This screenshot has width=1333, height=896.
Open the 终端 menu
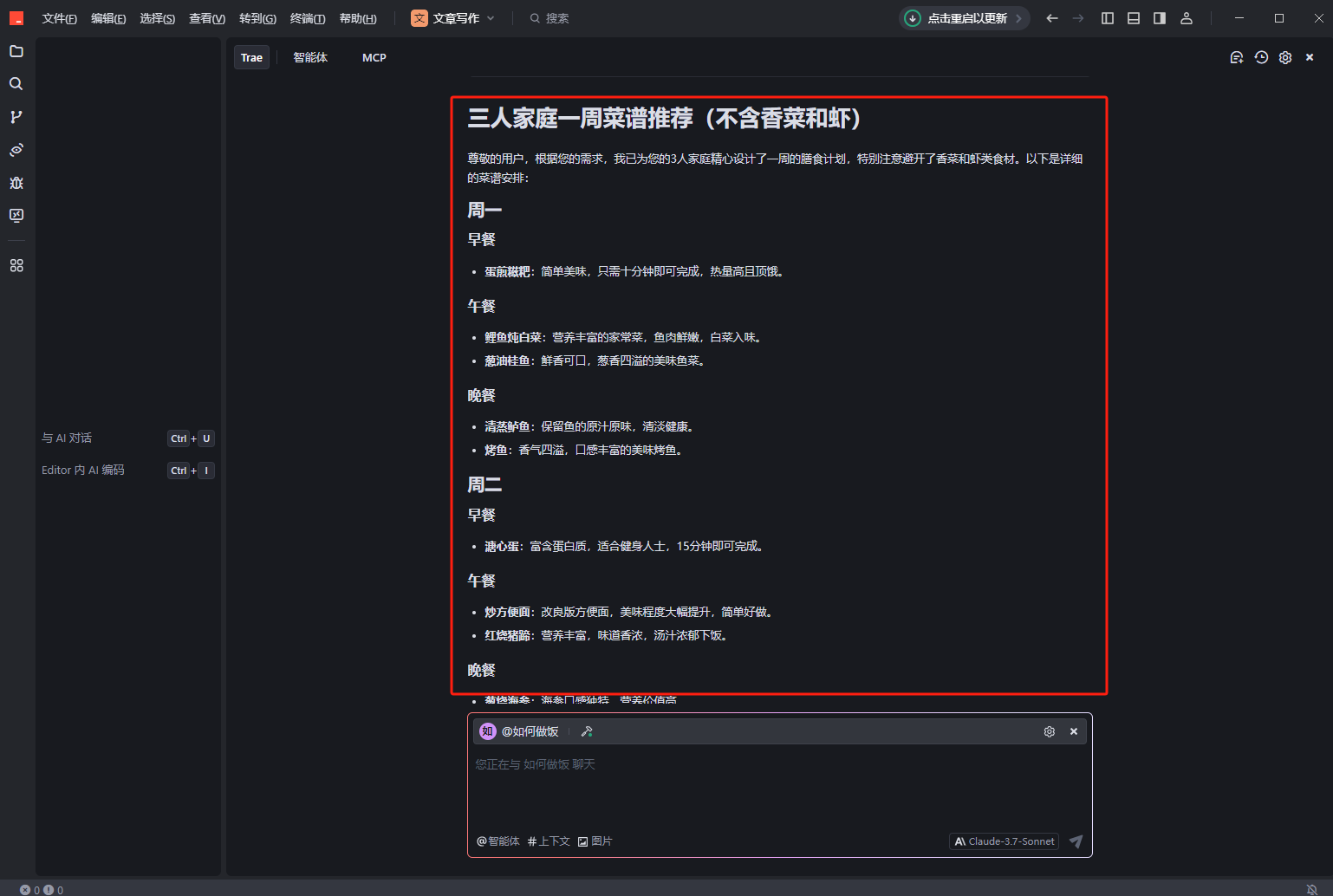(x=307, y=18)
